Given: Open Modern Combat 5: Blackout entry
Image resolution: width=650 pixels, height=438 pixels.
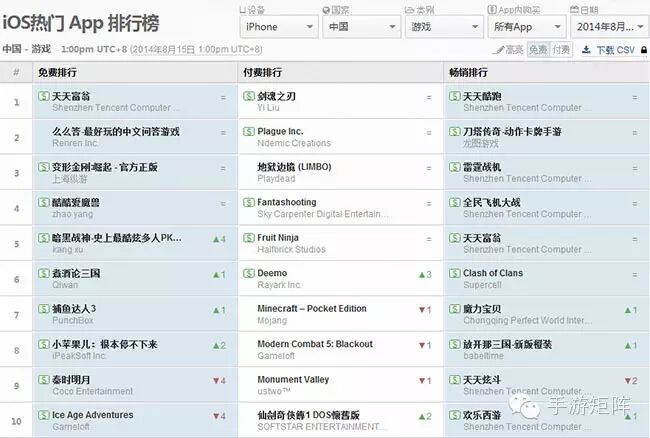Looking at the screenshot, I should click(x=315, y=344).
